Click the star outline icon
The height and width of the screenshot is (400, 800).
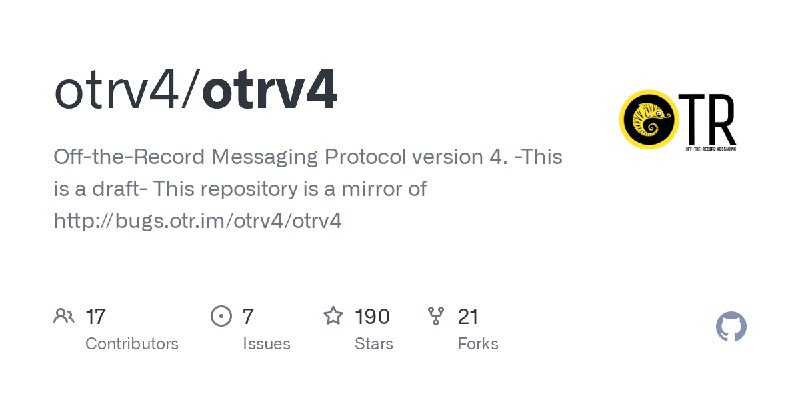(333, 316)
